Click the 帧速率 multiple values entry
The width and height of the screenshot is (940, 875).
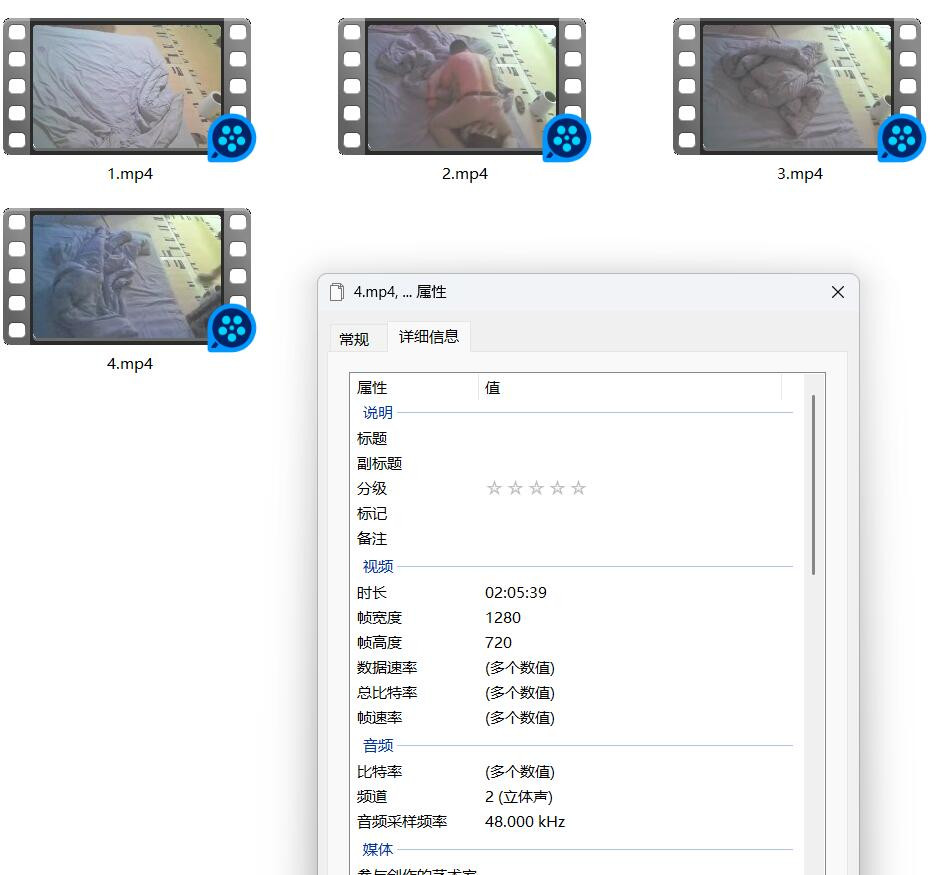coord(520,718)
